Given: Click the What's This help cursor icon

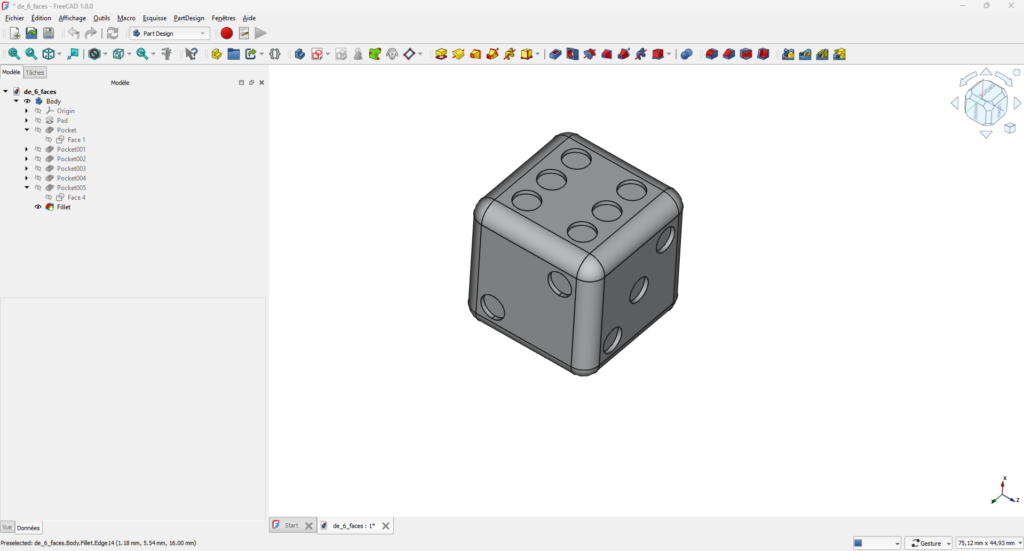Looking at the screenshot, I should tap(191, 54).
